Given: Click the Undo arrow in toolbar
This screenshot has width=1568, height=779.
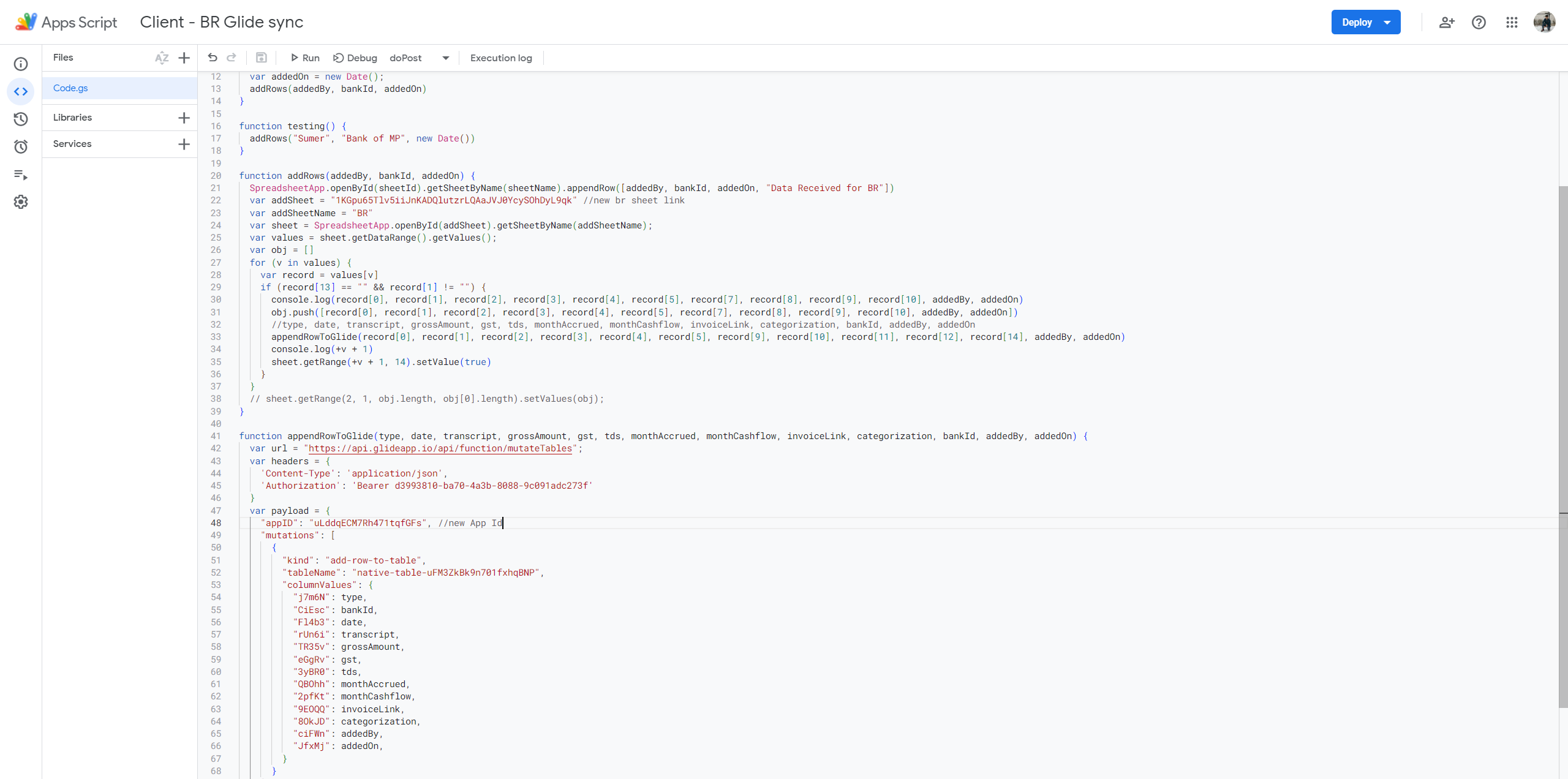Looking at the screenshot, I should (x=213, y=58).
